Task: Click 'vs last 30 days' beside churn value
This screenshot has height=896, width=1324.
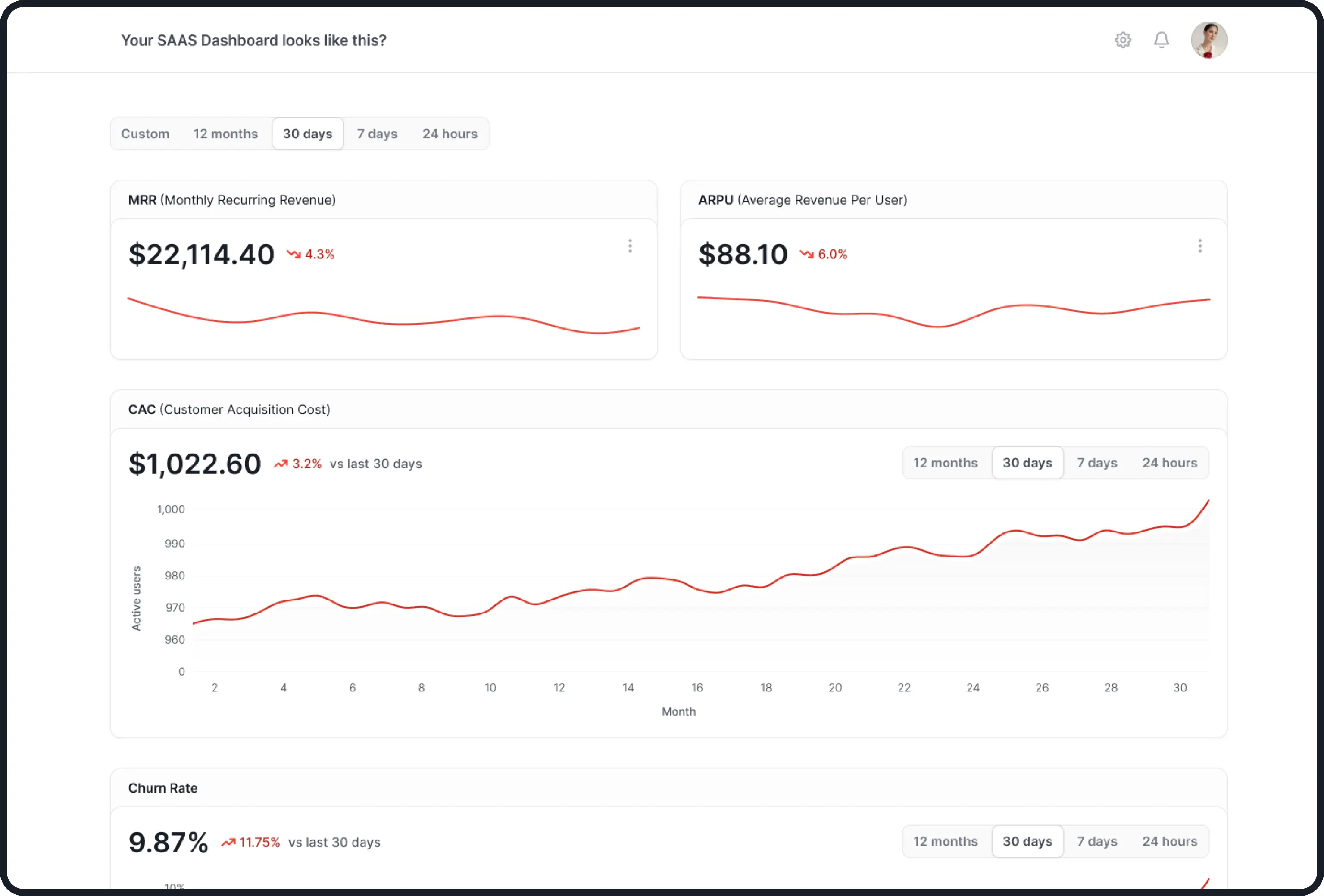Action: (334, 843)
